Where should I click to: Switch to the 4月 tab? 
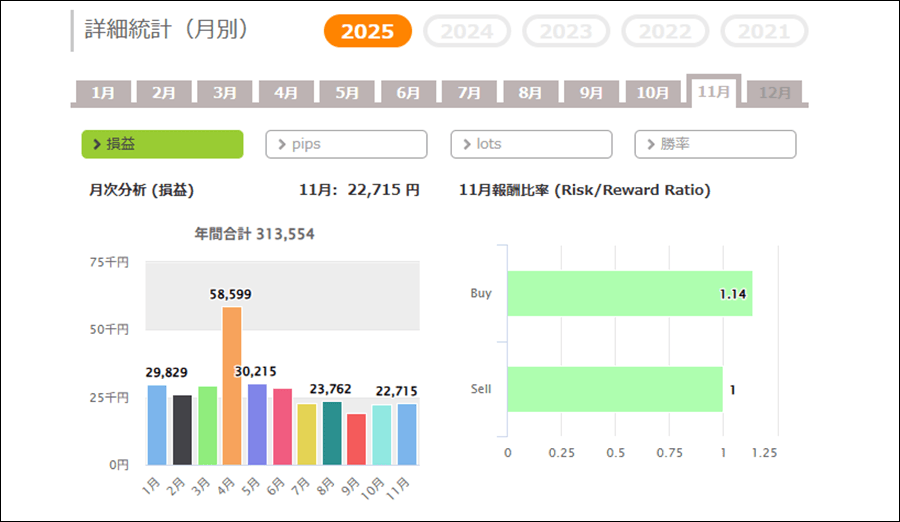[286, 93]
